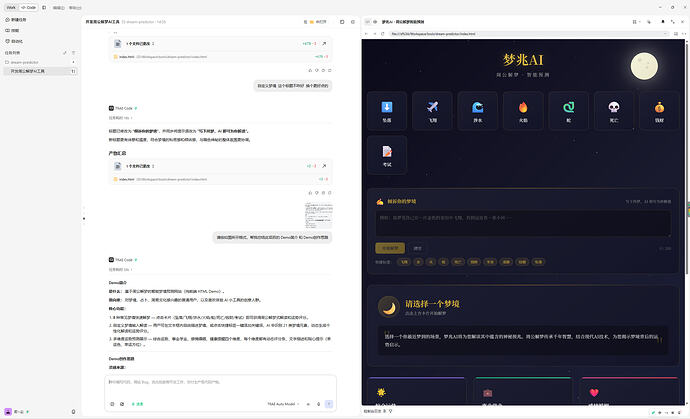Select the flying dream card with airplane icon
This screenshot has width=690, height=419.
432,111
